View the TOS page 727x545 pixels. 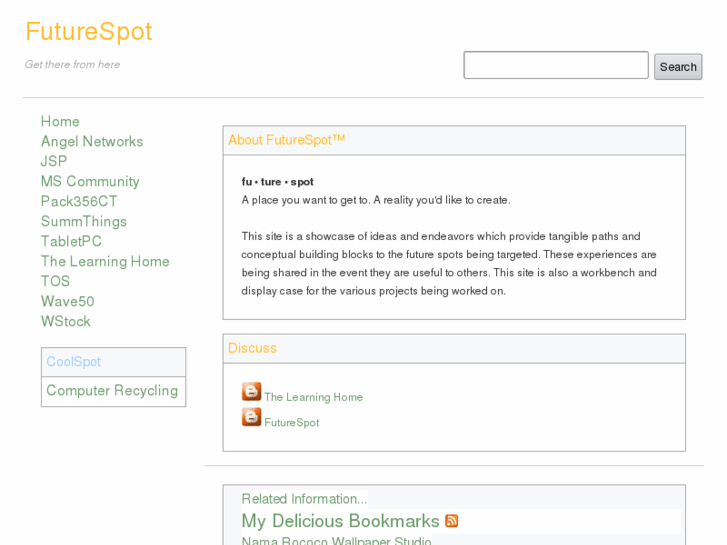(55, 281)
